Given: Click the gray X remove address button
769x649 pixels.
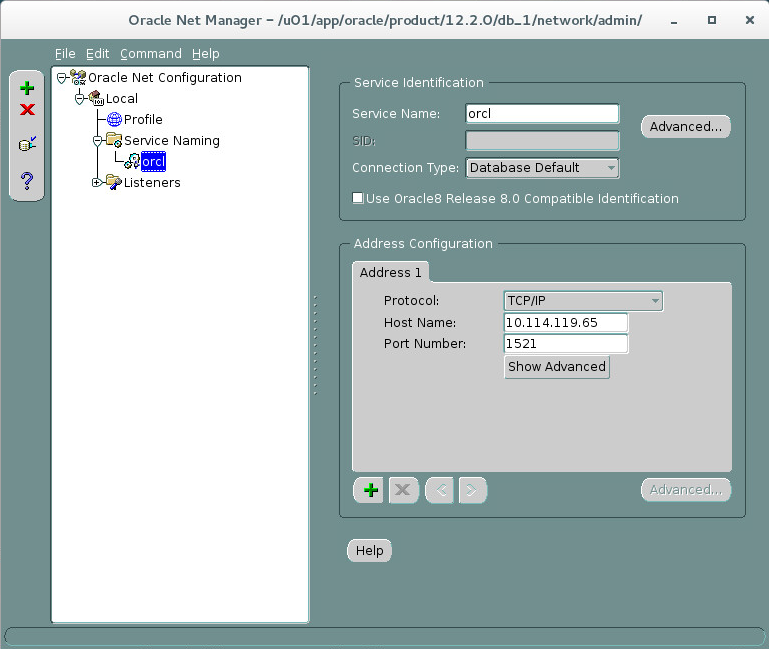Looking at the screenshot, I should click(403, 490).
